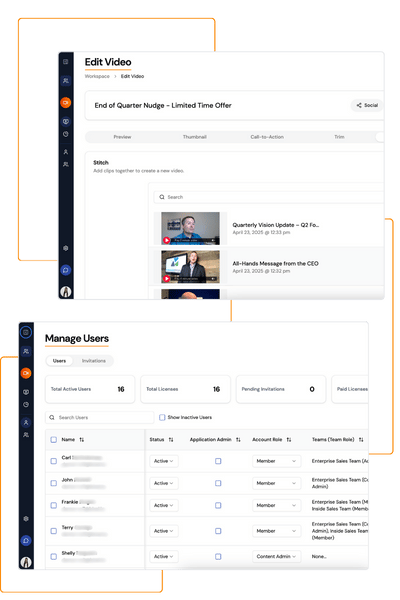Viewport: 400px width, 600px height.
Task: Open the settings gear in Edit Video sidebar
Action: pyautogui.click(x=65, y=248)
